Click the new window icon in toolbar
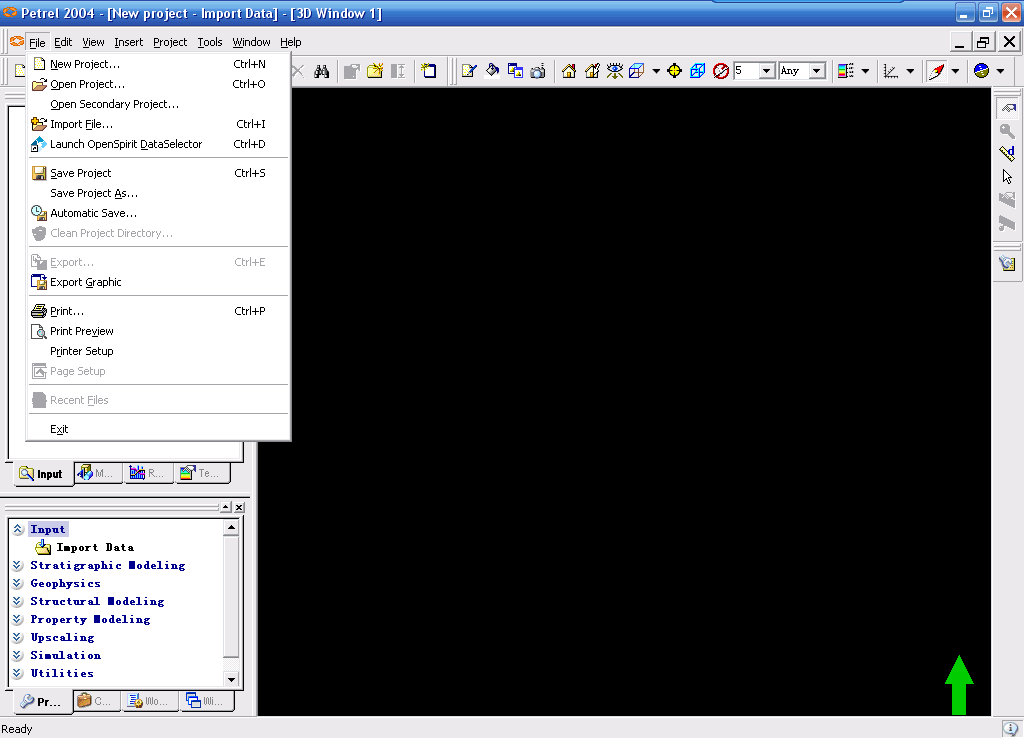The width and height of the screenshot is (1024, 738). click(x=429, y=71)
